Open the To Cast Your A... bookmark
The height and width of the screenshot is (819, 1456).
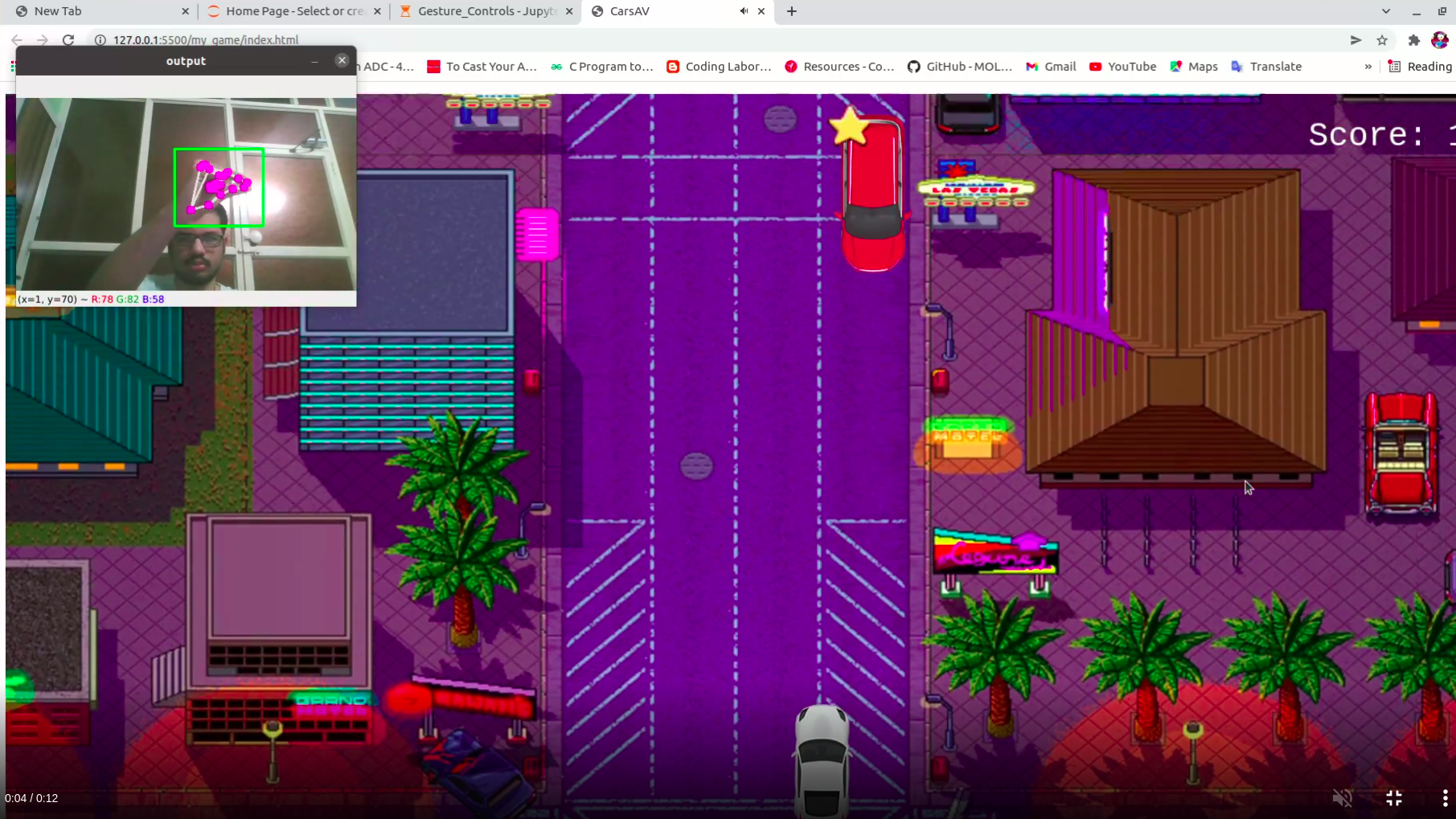(x=482, y=67)
